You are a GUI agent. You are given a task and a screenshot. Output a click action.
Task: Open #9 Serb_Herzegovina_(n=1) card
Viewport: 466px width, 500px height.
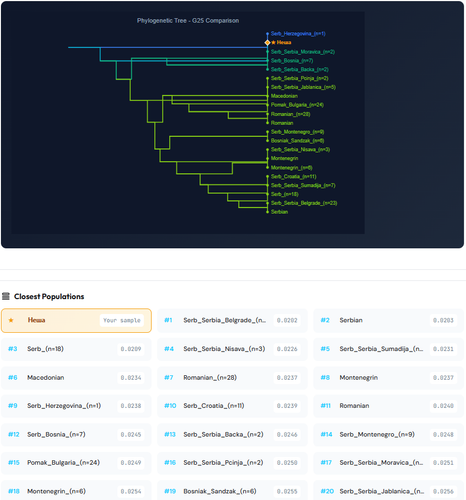coord(76,406)
